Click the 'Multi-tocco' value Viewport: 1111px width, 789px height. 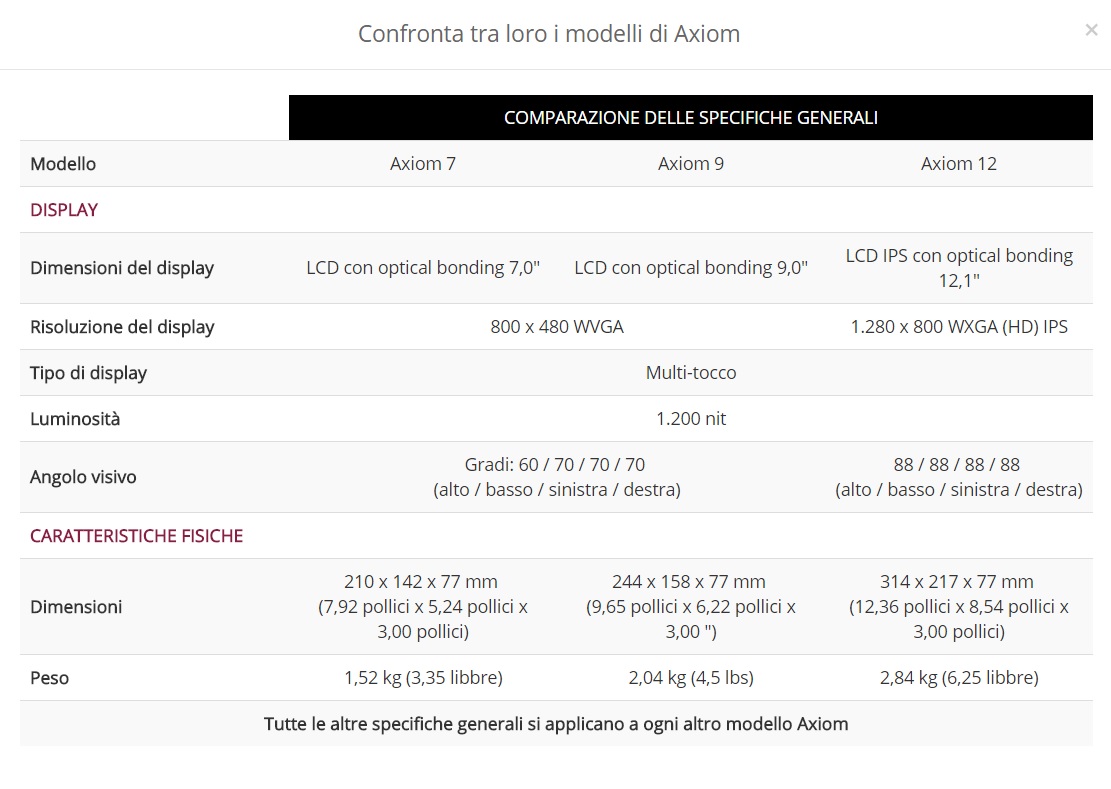coord(691,373)
